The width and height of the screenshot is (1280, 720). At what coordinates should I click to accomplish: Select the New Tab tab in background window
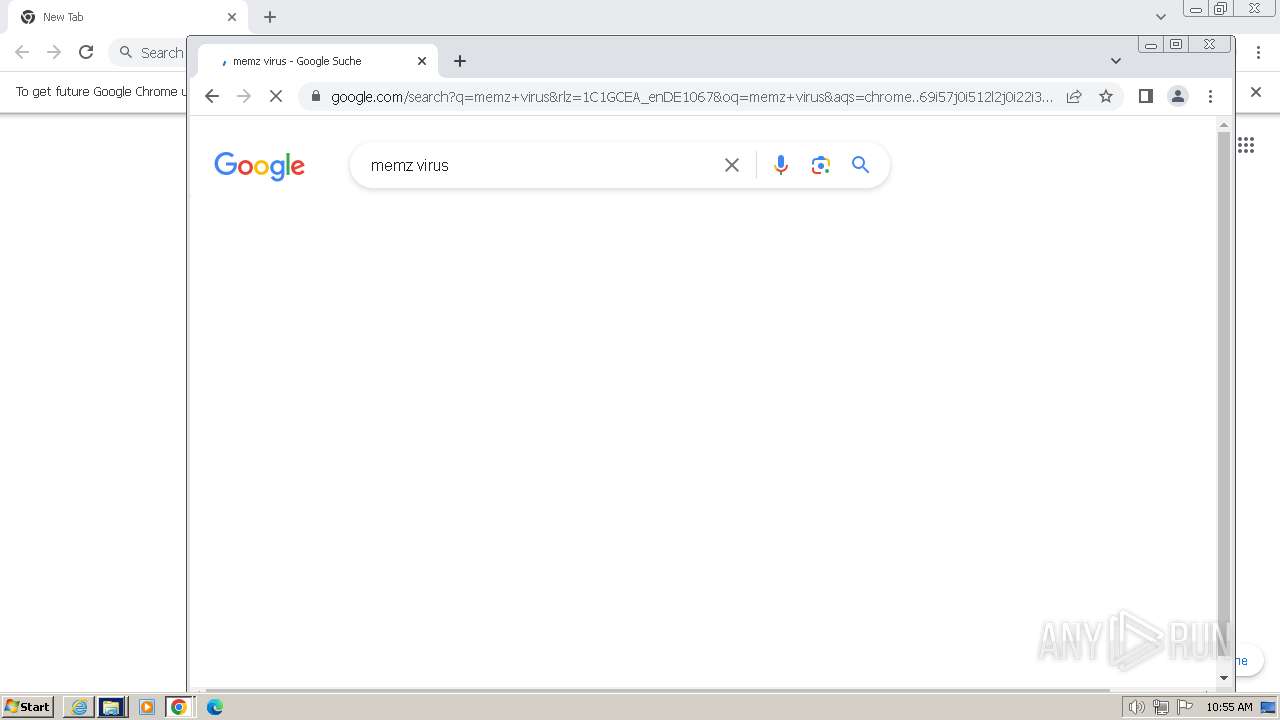click(x=125, y=17)
